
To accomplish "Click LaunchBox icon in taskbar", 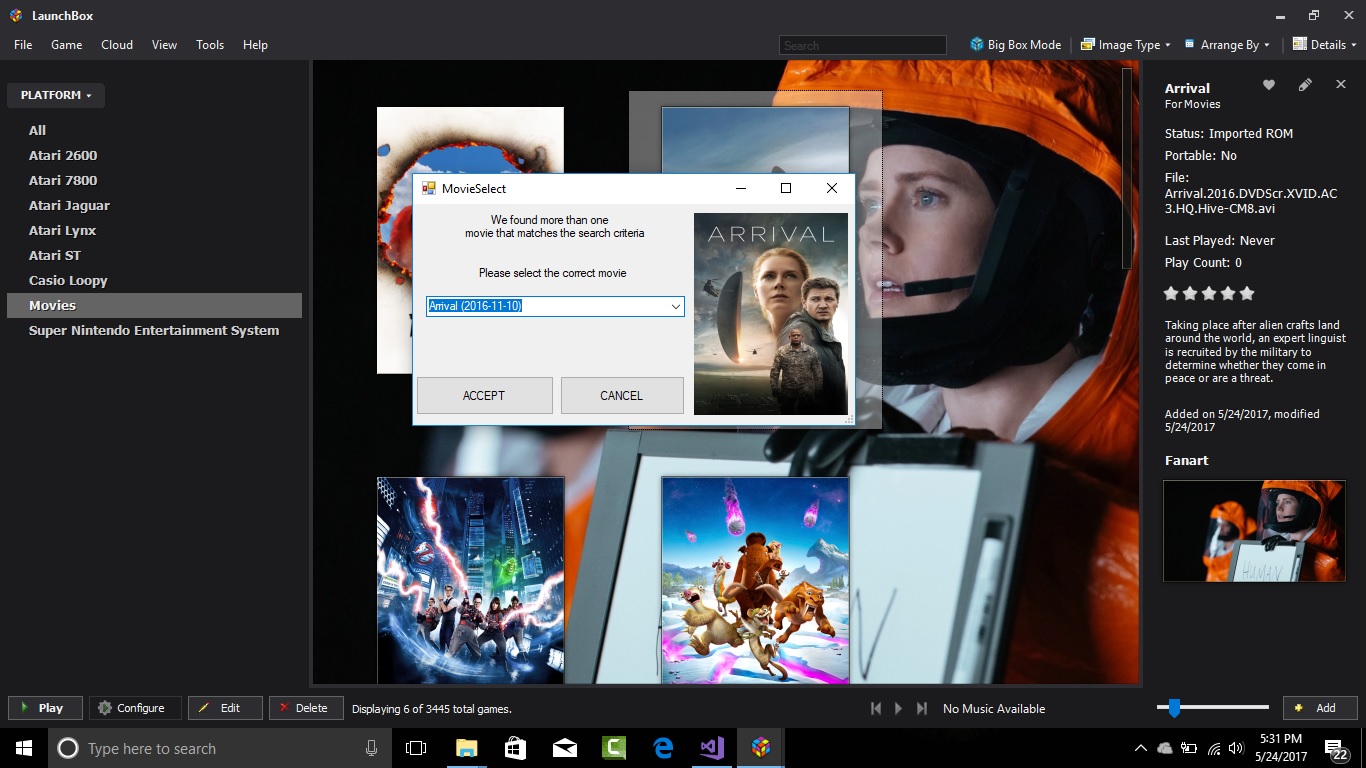I will tap(760, 748).
